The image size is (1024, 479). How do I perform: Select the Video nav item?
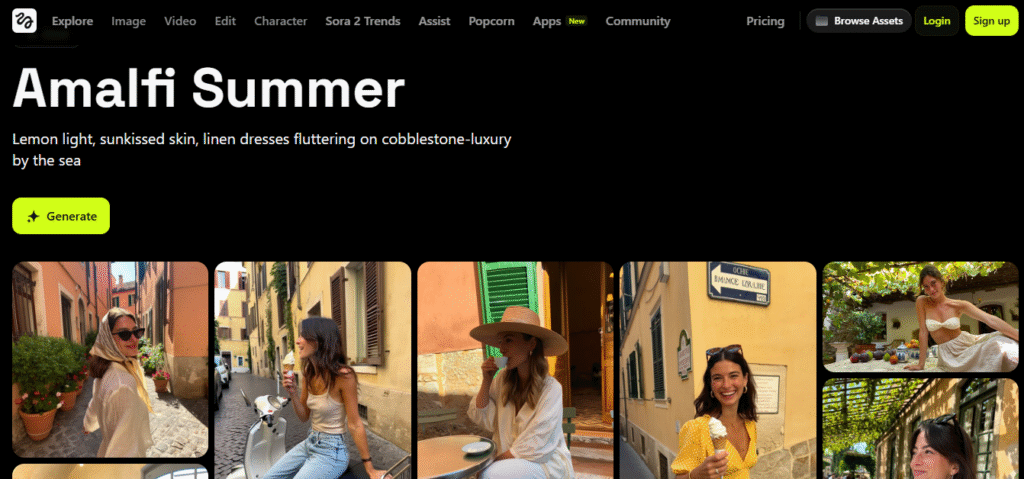180,21
